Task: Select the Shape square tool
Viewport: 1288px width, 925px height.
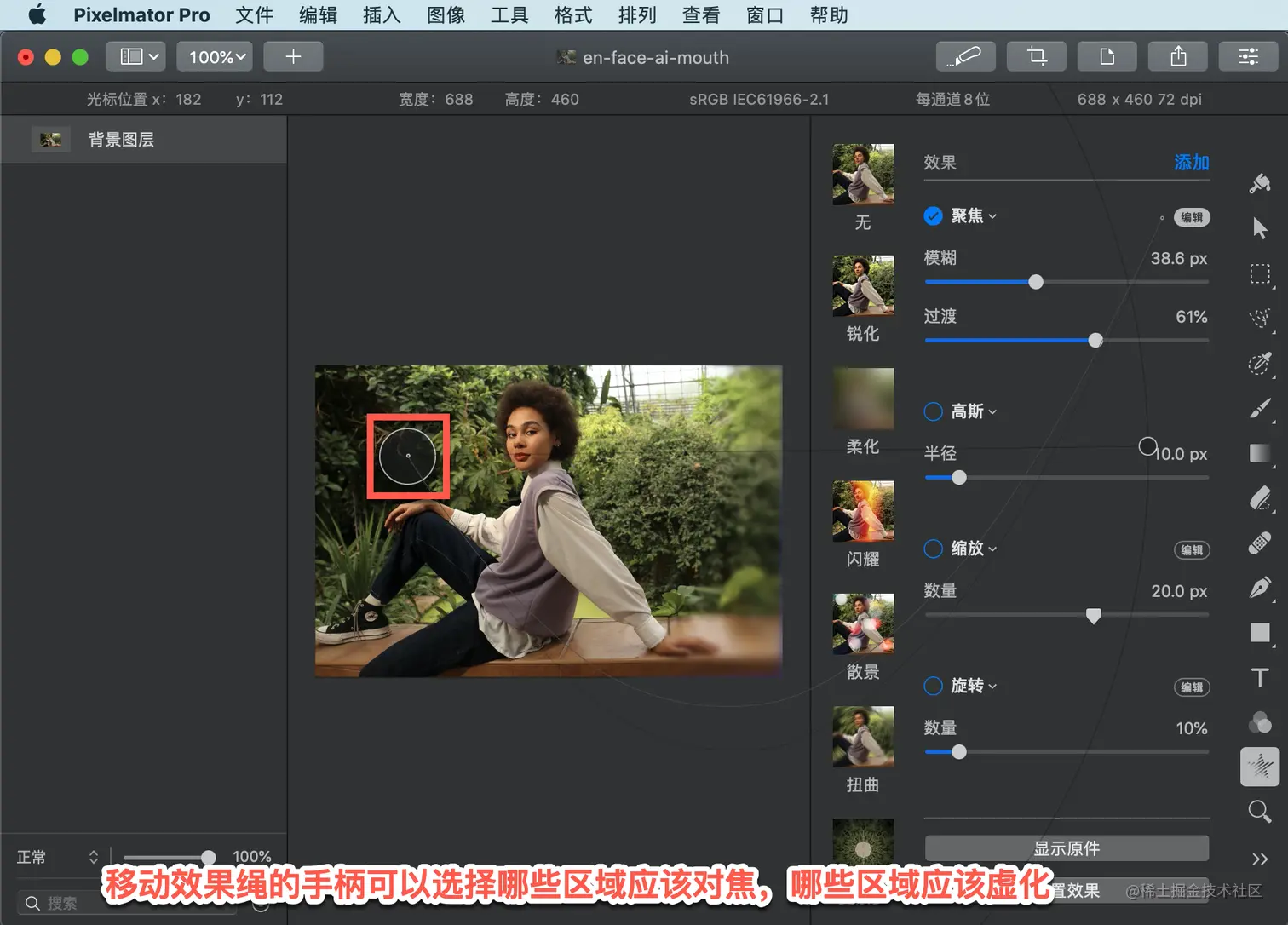Action: 1260,632
